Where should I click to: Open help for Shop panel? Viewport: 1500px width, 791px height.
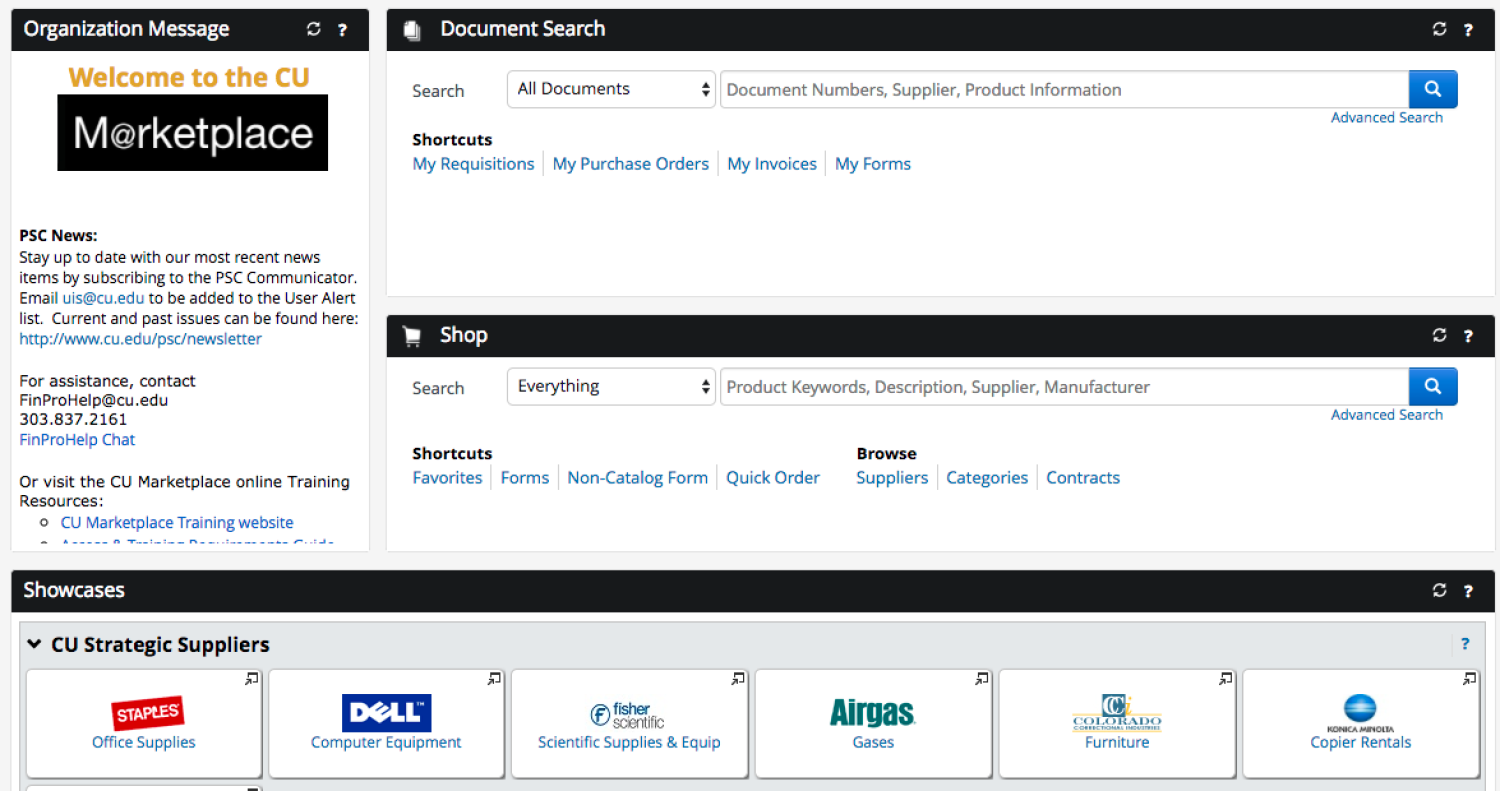click(x=1468, y=336)
